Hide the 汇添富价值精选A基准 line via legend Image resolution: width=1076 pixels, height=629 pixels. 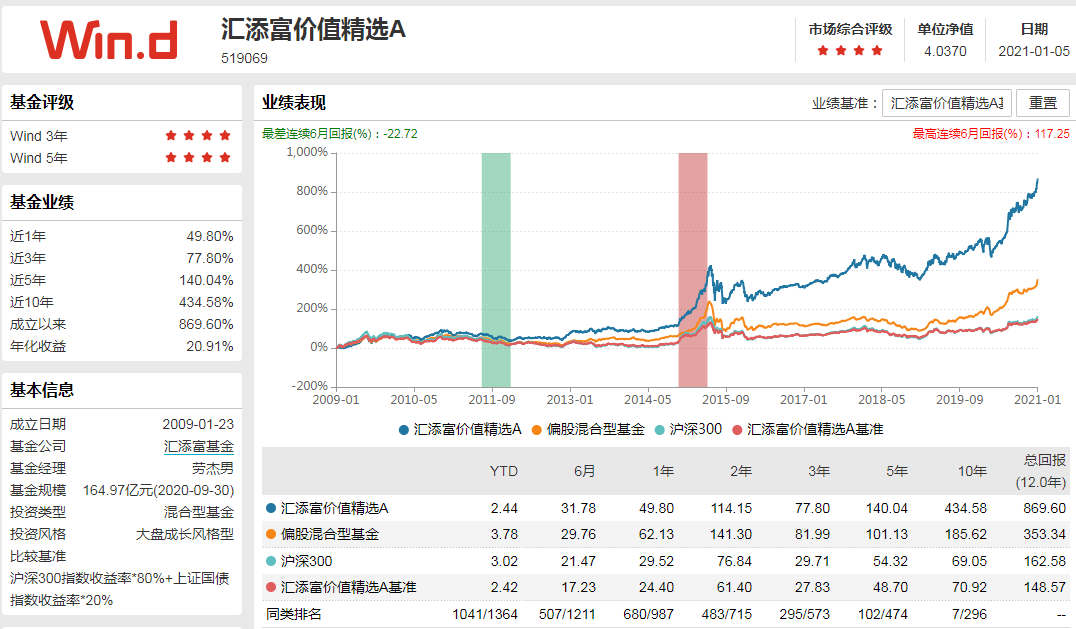click(738, 428)
